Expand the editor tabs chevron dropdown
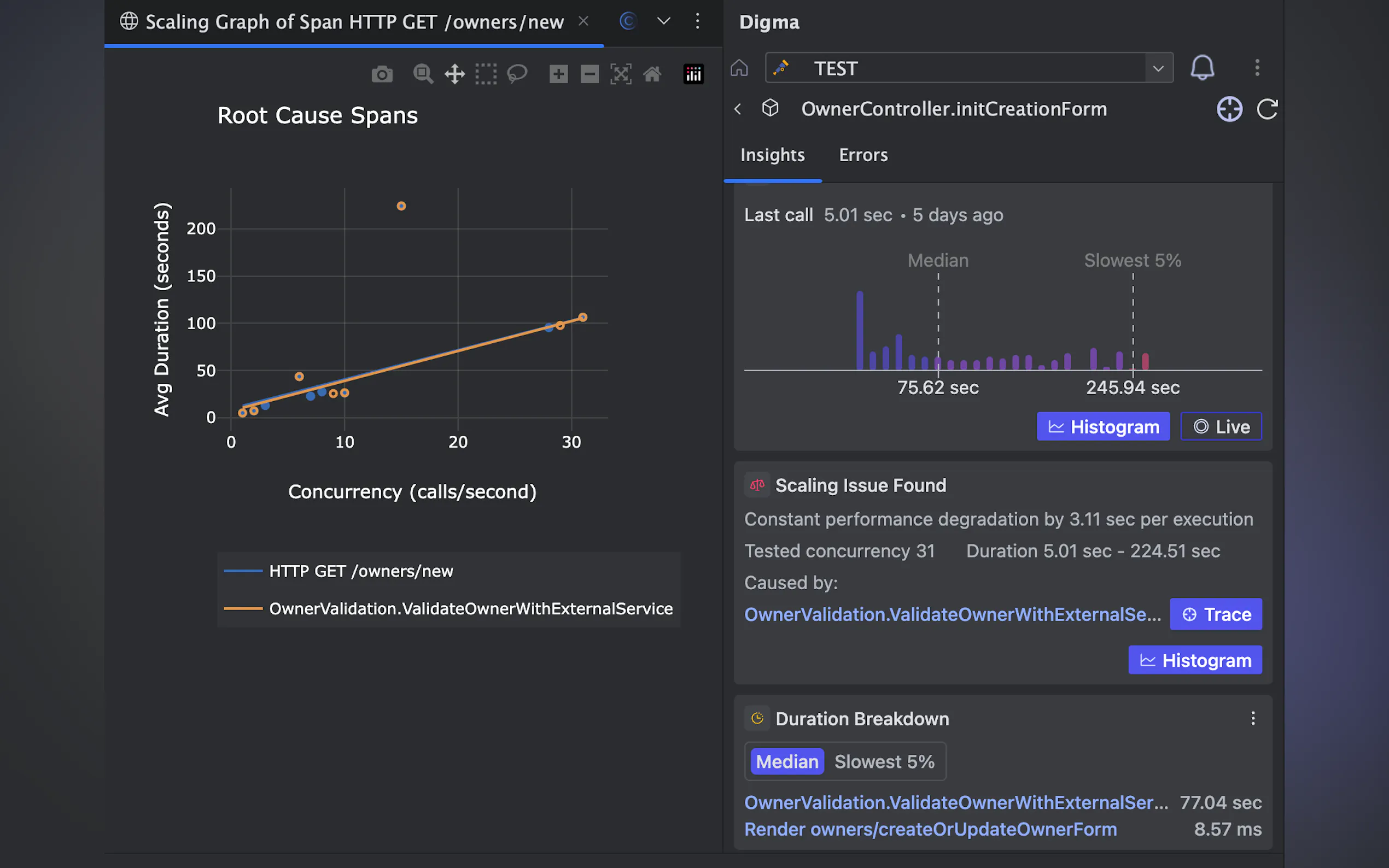This screenshot has width=1389, height=868. coord(664,22)
